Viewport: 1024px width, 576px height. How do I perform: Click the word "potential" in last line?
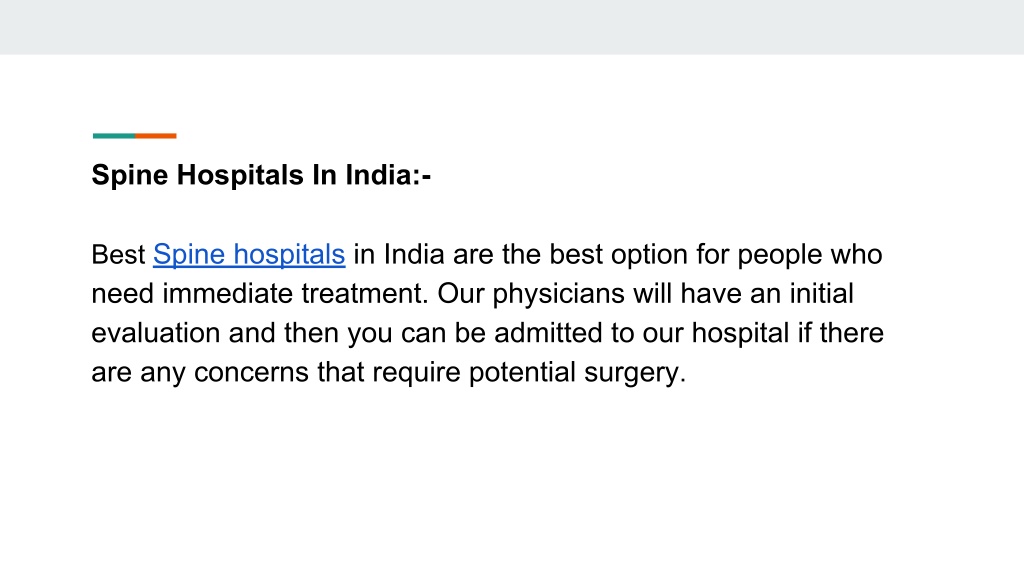pyautogui.click(x=522, y=372)
